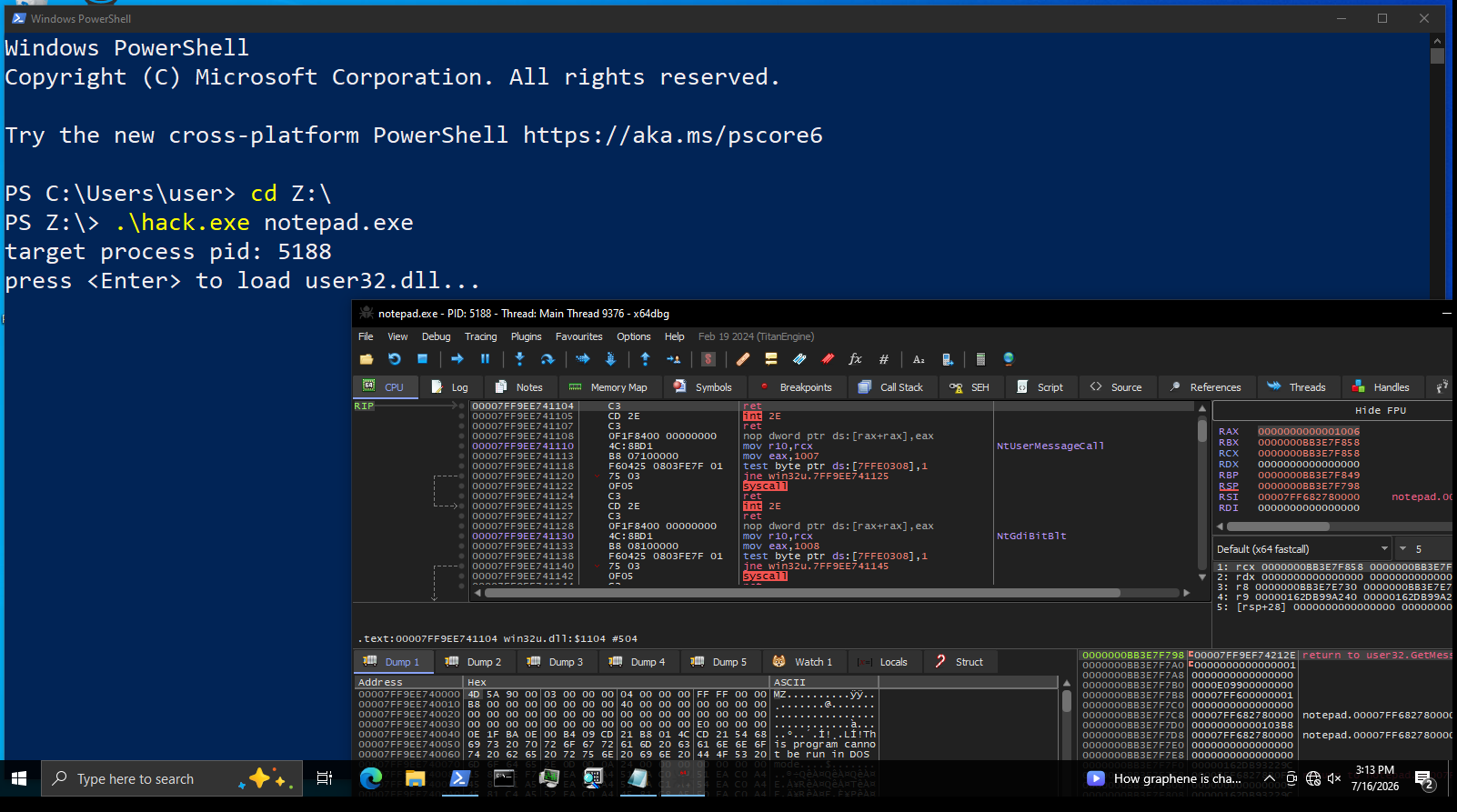The height and width of the screenshot is (812, 1457).
Task: Switch to the Locals tab
Action: 883,662
